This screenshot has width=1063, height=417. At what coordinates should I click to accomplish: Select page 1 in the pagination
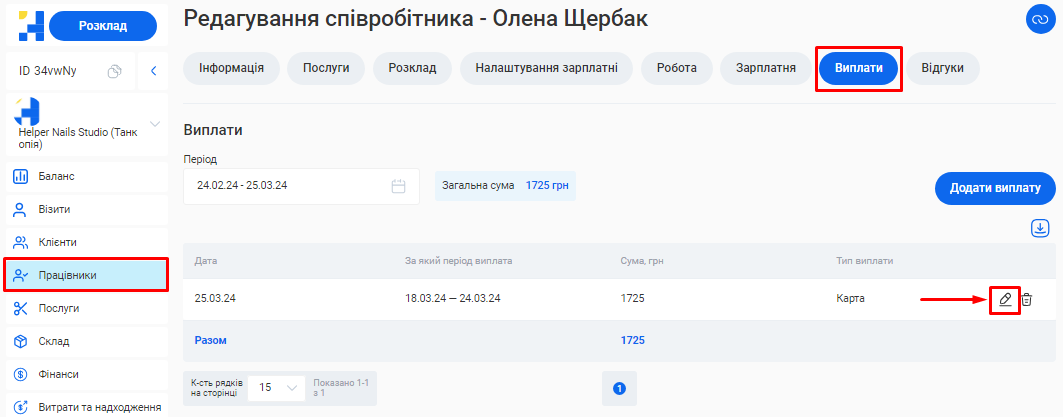pyautogui.click(x=619, y=388)
